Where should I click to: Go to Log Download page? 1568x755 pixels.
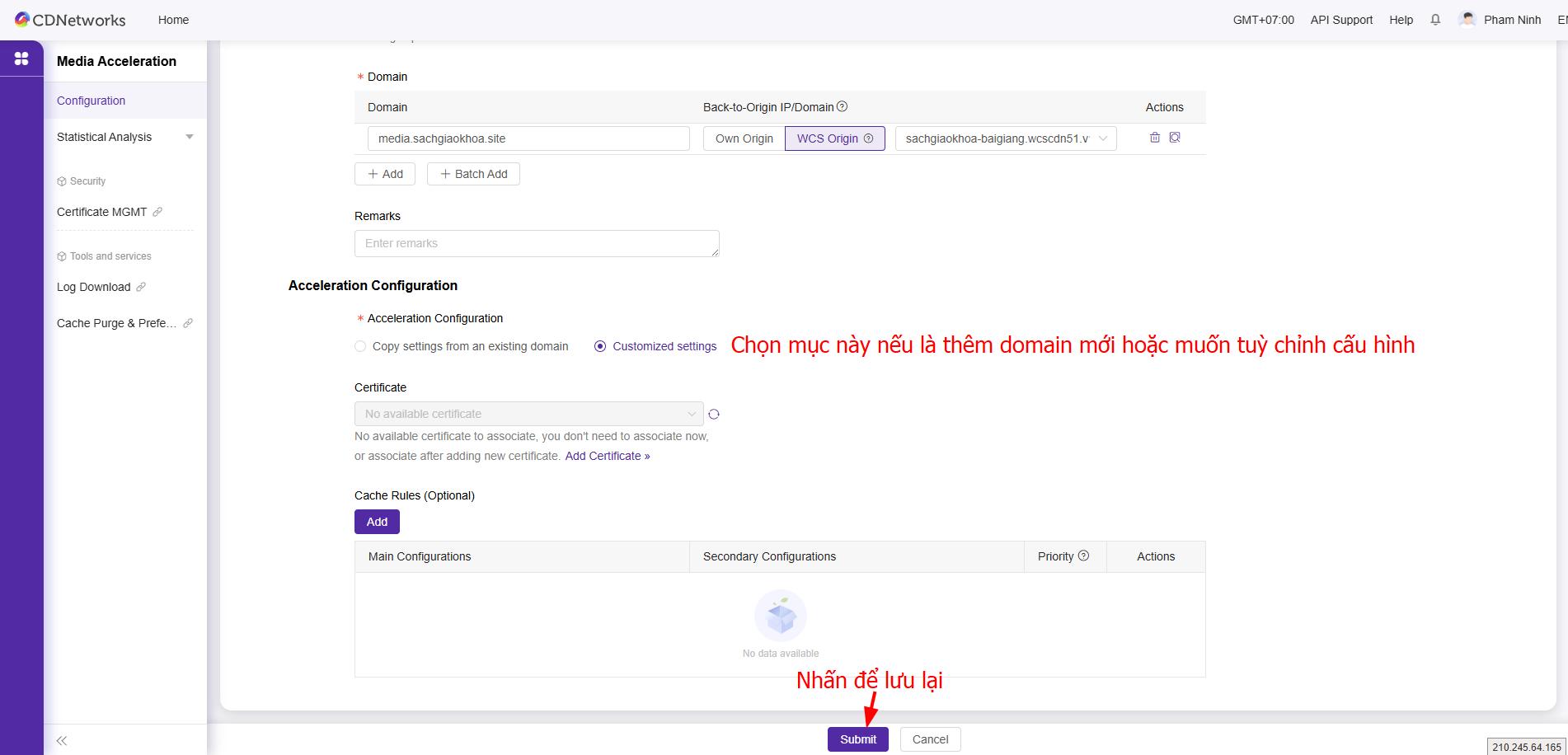click(94, 287)
